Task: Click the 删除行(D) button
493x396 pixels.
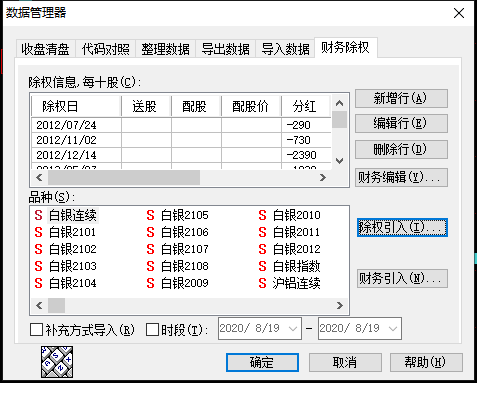Action: [401, 149]
